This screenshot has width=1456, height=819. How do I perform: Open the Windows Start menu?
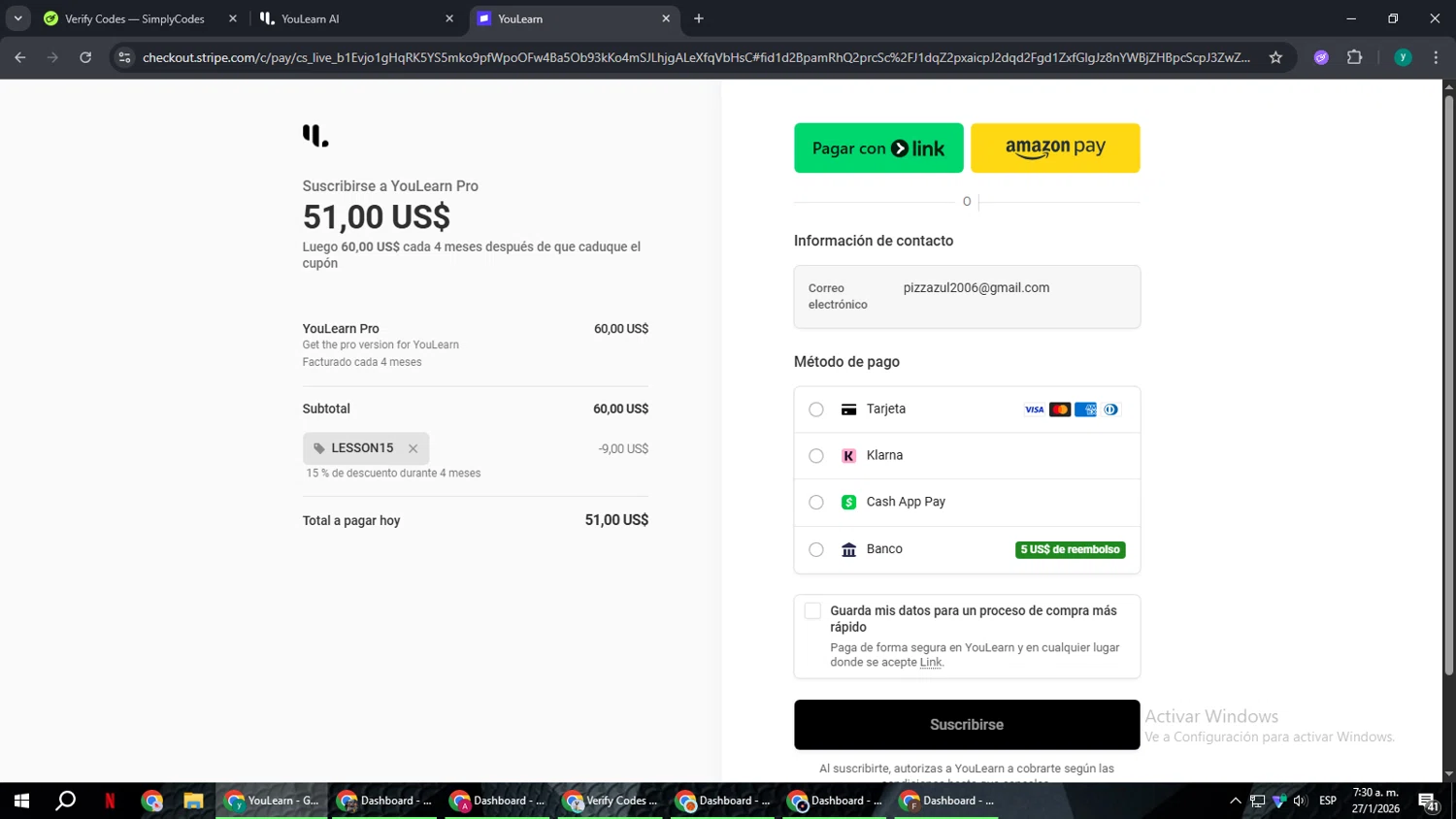click(x=21, y=801)
